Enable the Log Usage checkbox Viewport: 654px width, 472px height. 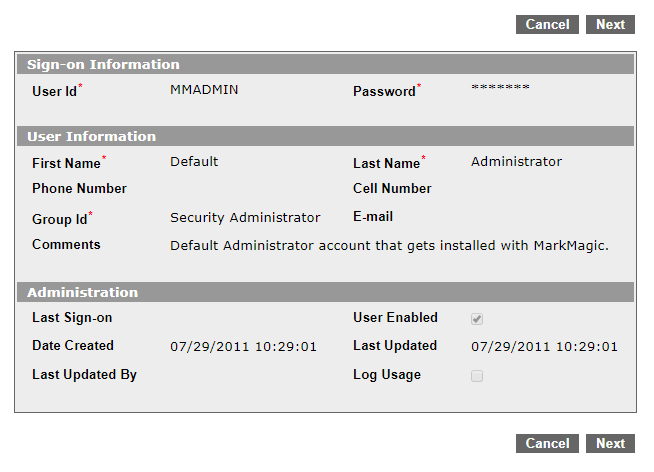477,376
